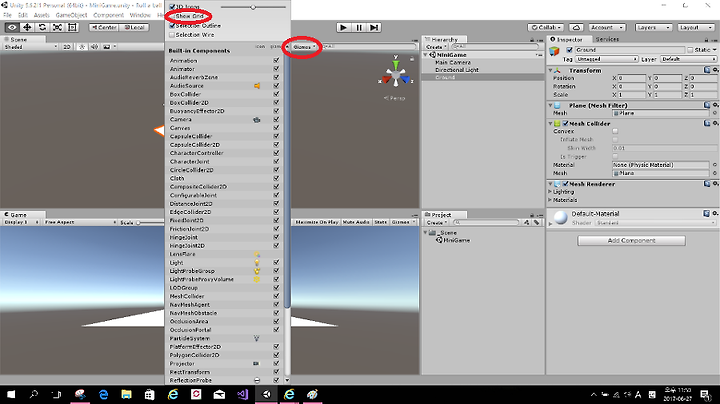Click the Ground object cube icon
This screenshot has height=404, width=720.
(x=555, y=50)
